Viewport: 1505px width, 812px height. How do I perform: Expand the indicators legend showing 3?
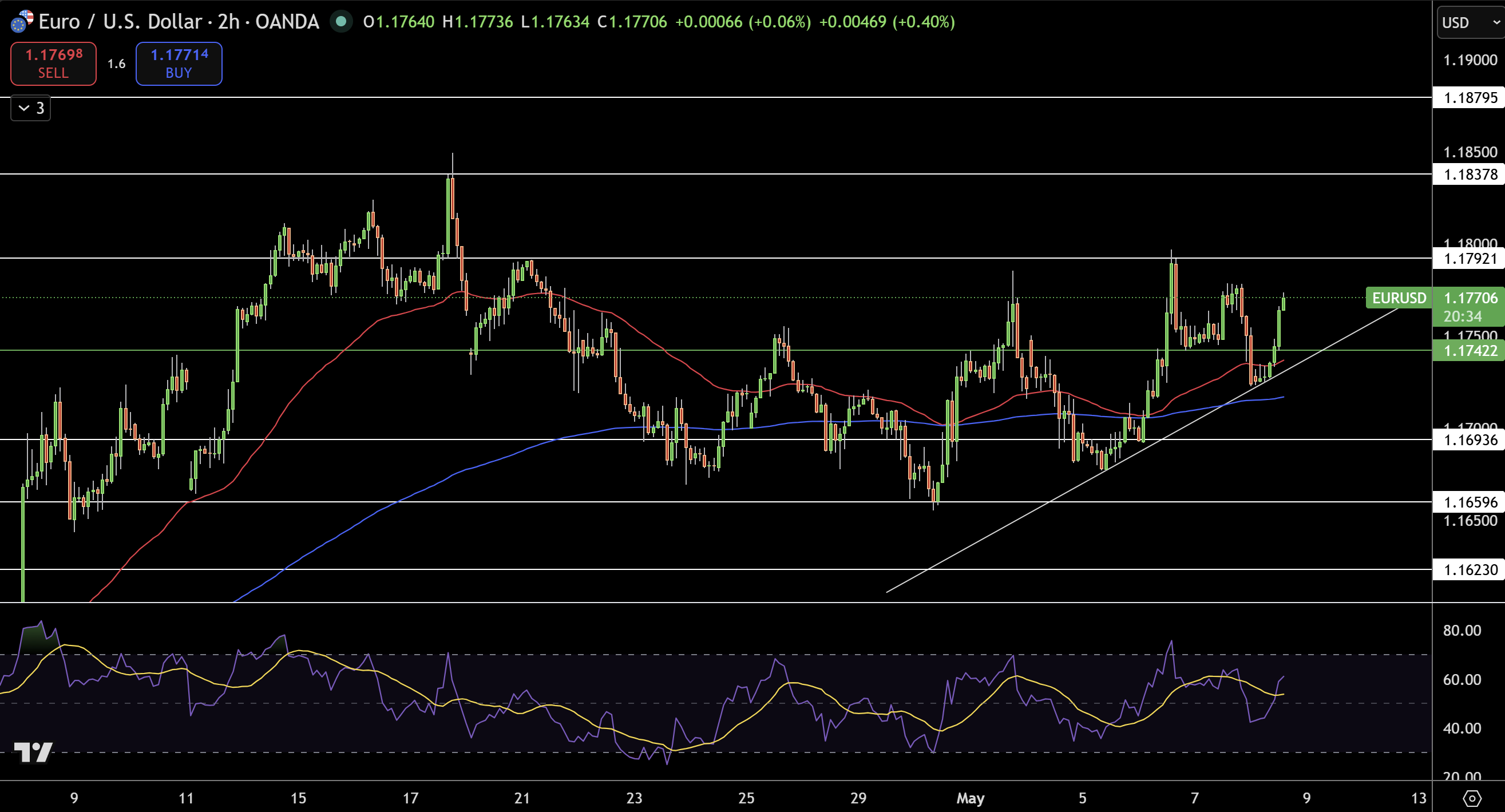31,108
